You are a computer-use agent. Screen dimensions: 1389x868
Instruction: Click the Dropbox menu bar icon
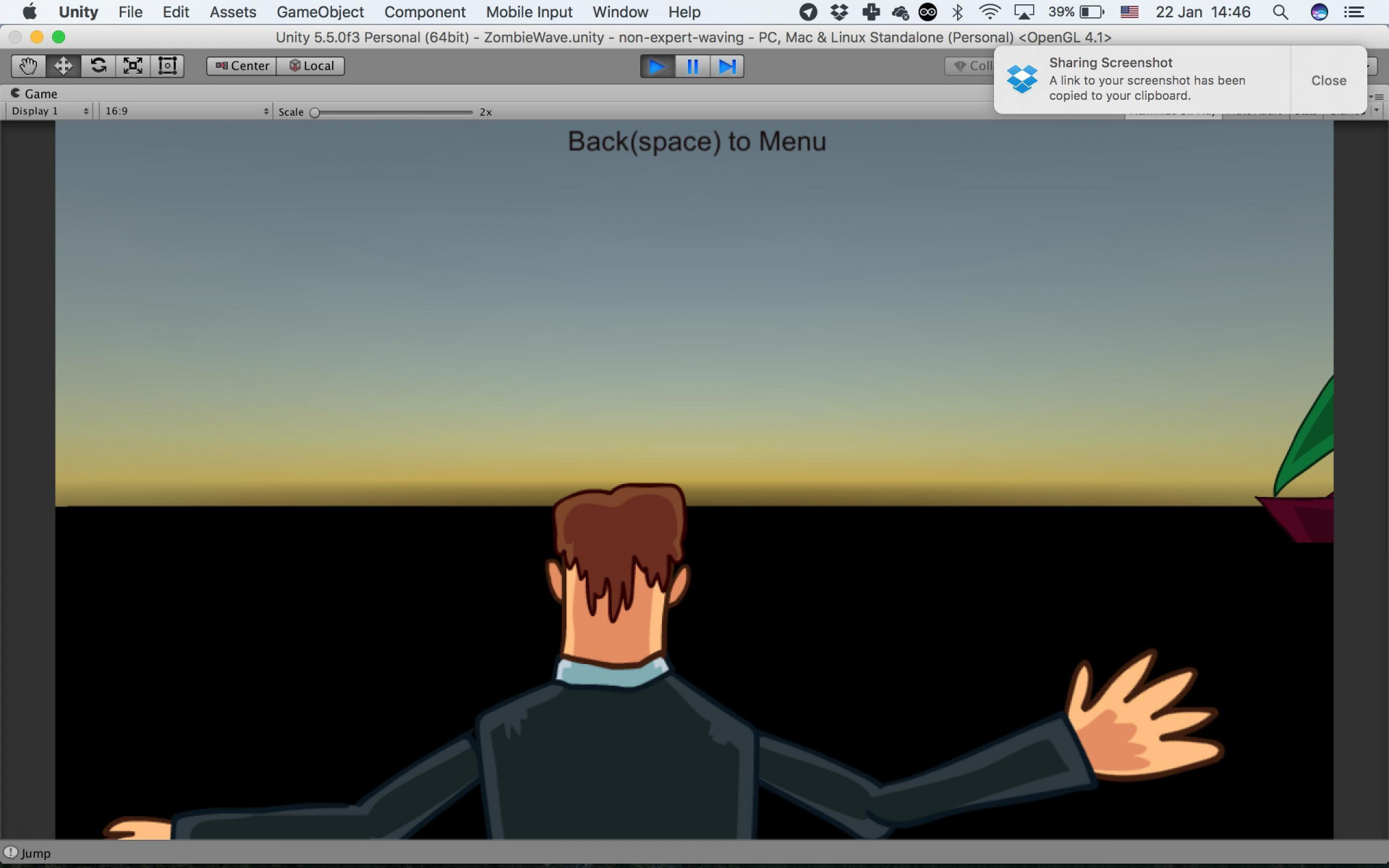pos(839,12)
